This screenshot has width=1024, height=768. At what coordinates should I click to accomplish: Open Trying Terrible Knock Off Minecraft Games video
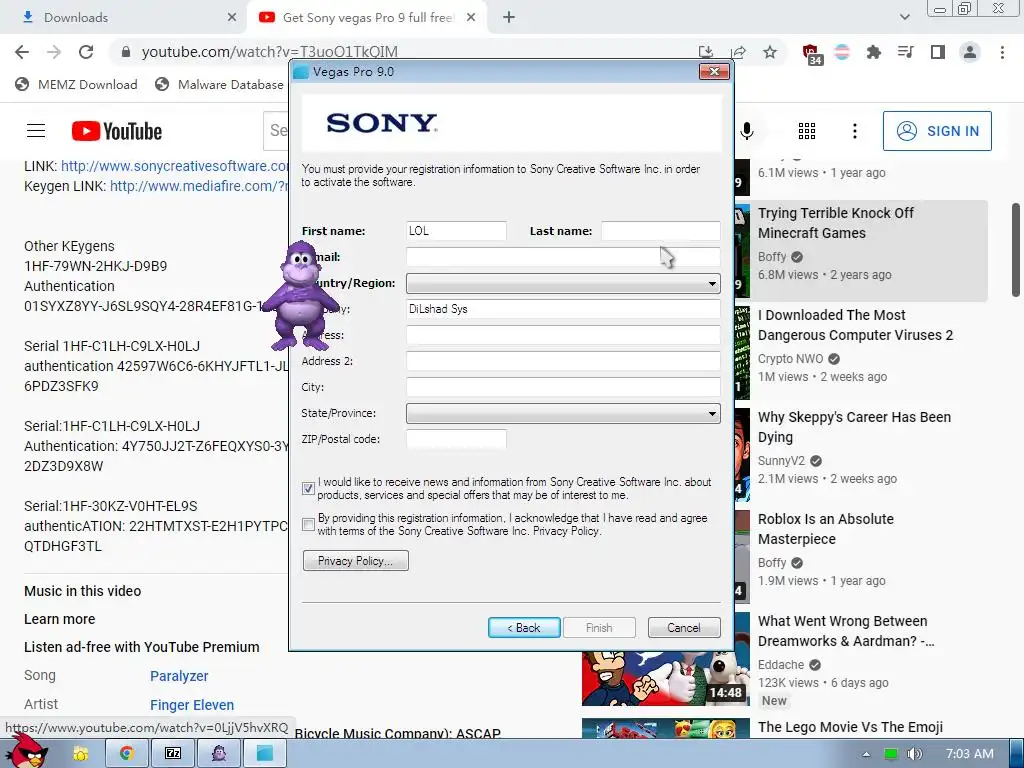[835, 223]
